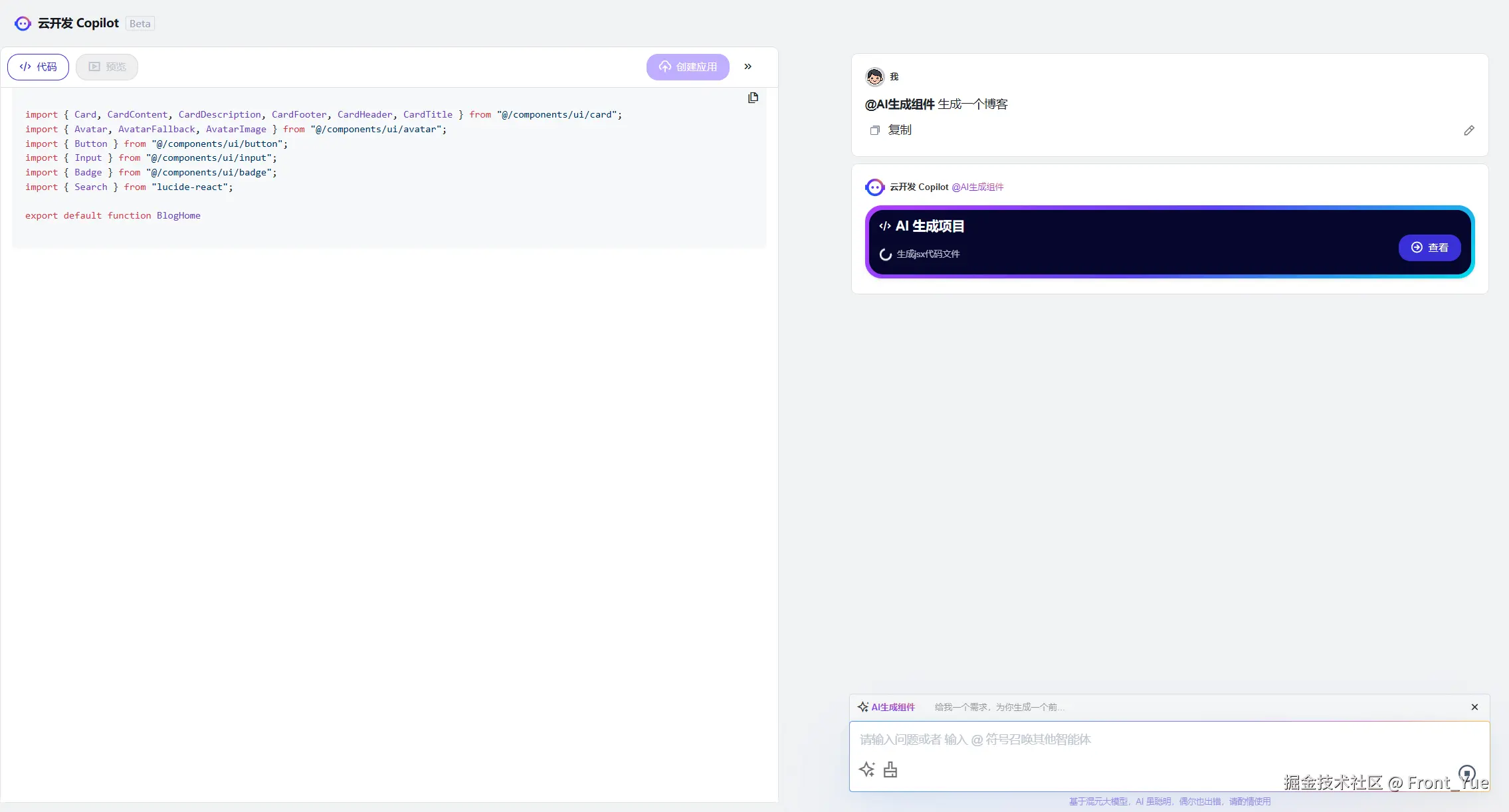Click the 查看 button in AI project card

tap(1429, 247)
